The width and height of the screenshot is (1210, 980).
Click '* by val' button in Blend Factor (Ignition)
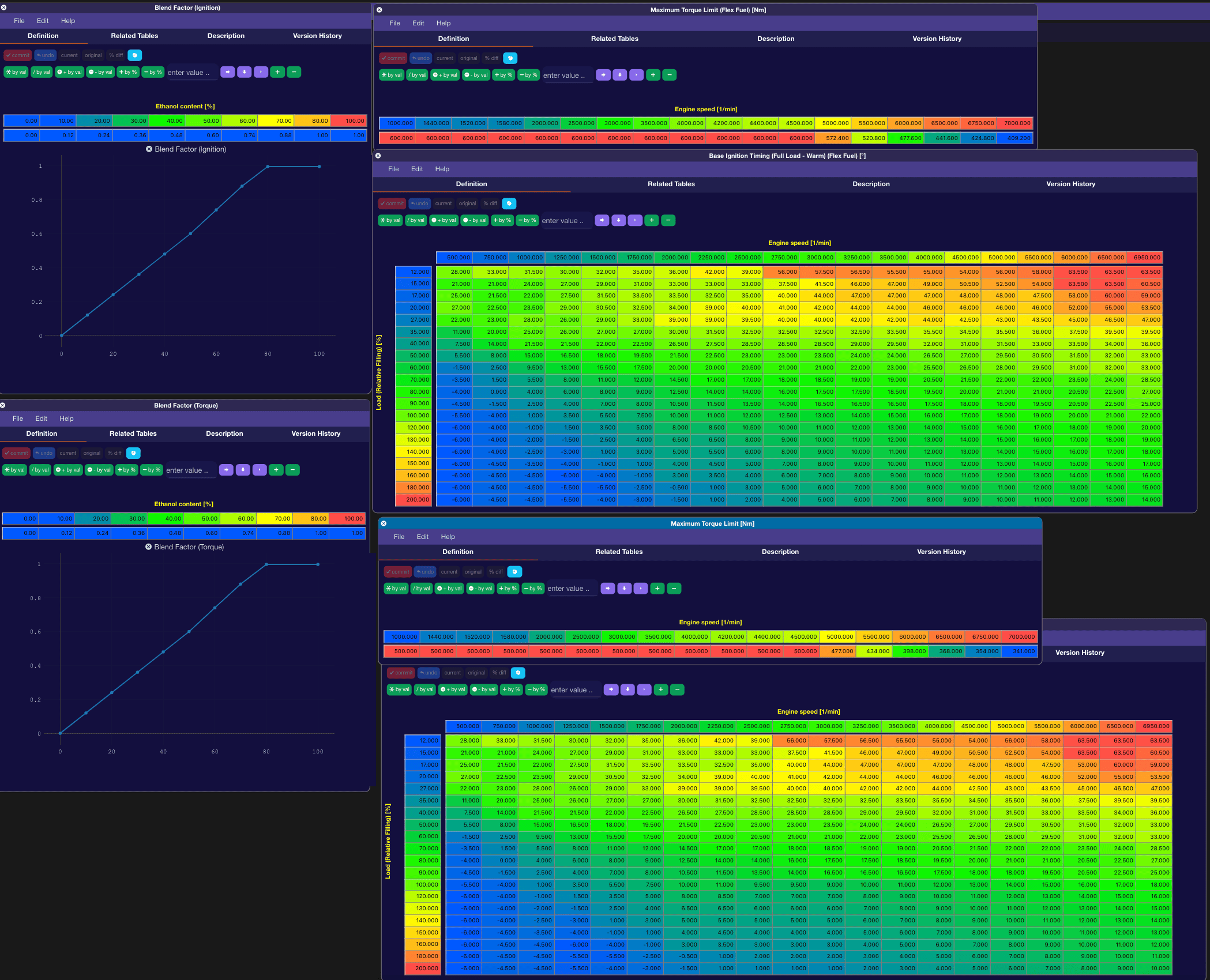pos(16,72)
